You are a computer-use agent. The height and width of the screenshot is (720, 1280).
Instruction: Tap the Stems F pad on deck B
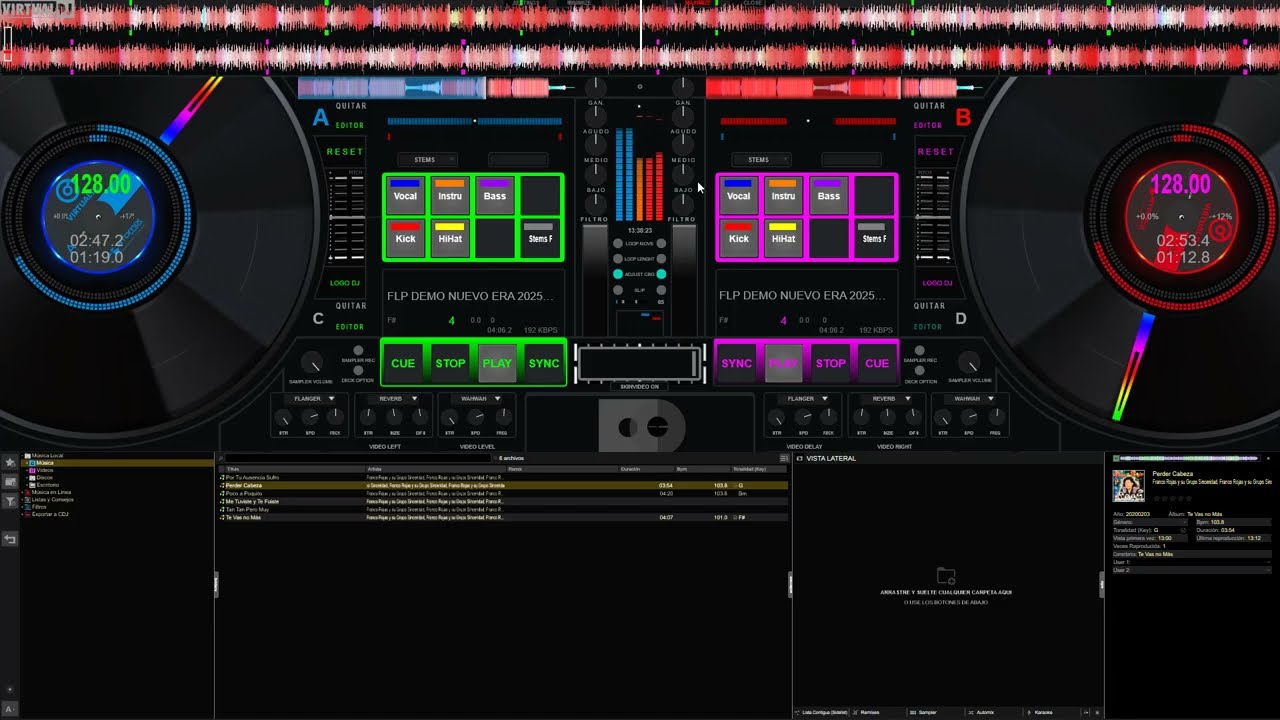[874, 239]
